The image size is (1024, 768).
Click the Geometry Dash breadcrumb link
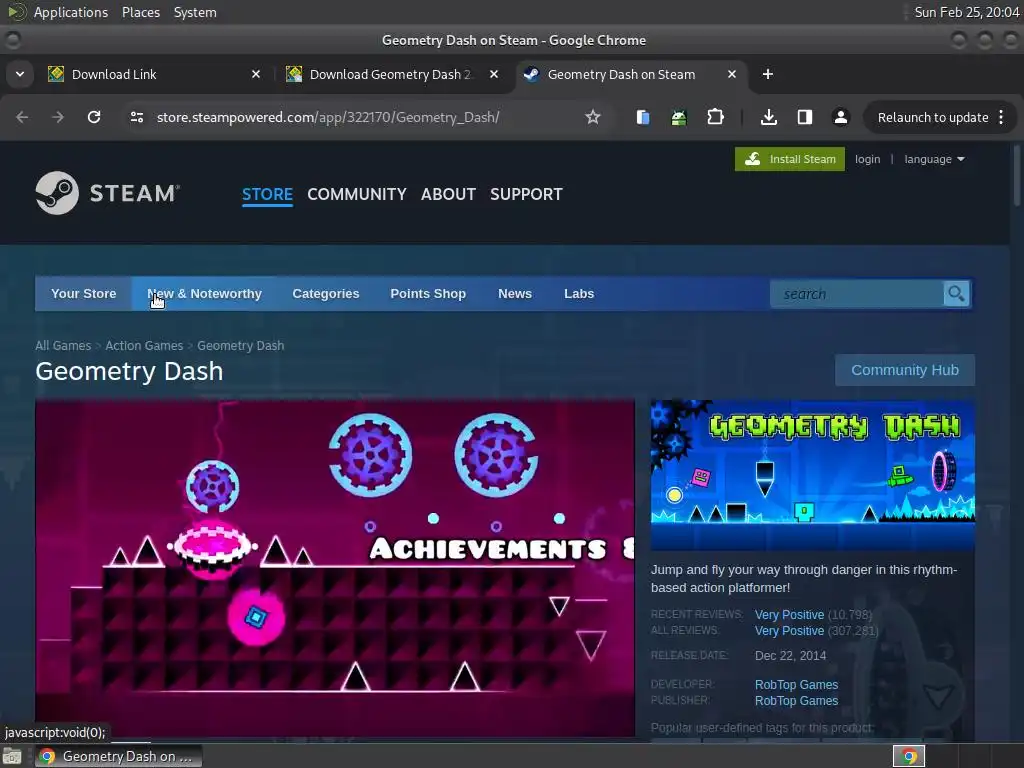click(x=240, y=345)
